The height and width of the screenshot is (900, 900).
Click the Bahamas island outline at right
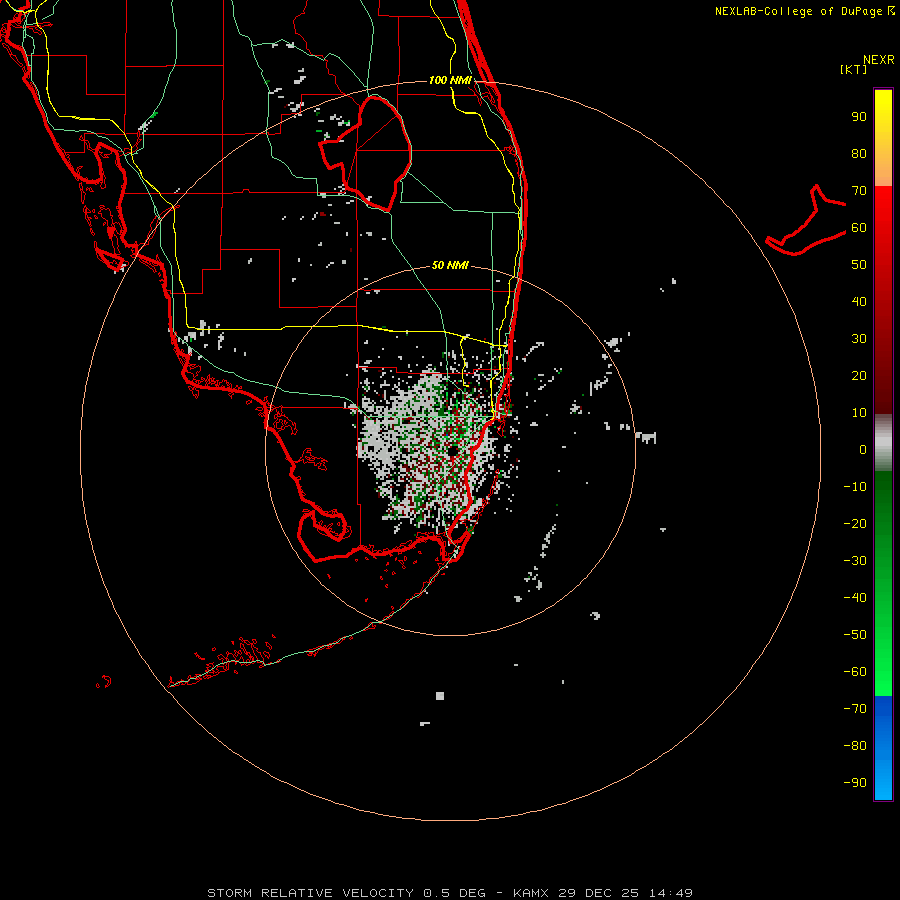[806, 220]
